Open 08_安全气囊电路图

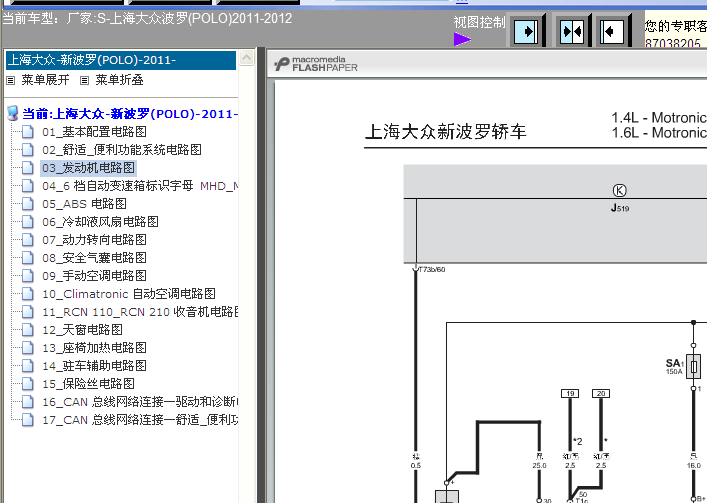click(94, 258)
